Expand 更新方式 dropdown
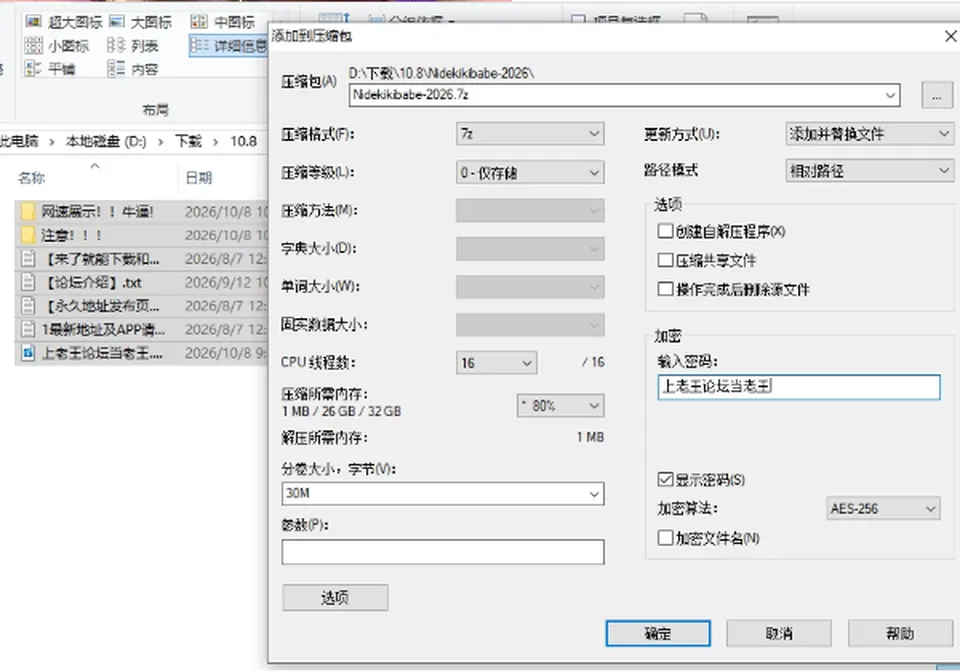 pos(869,133)
